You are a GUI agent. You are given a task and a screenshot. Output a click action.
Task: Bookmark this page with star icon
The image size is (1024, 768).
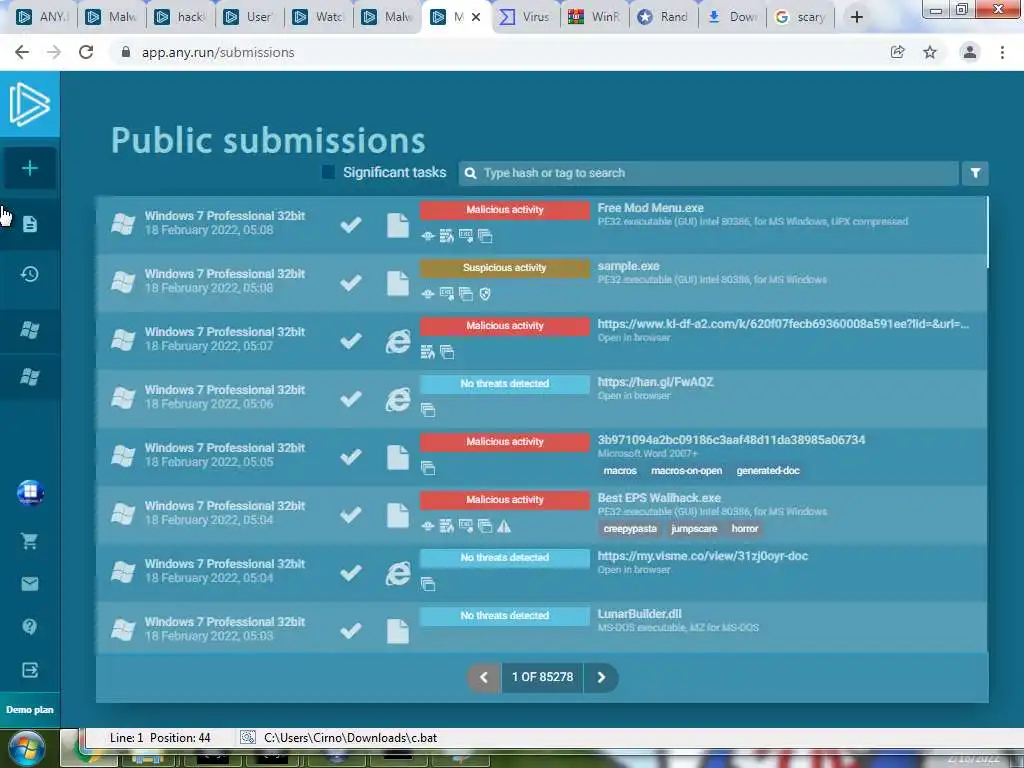pyautogui.click(x=930, y=52)
